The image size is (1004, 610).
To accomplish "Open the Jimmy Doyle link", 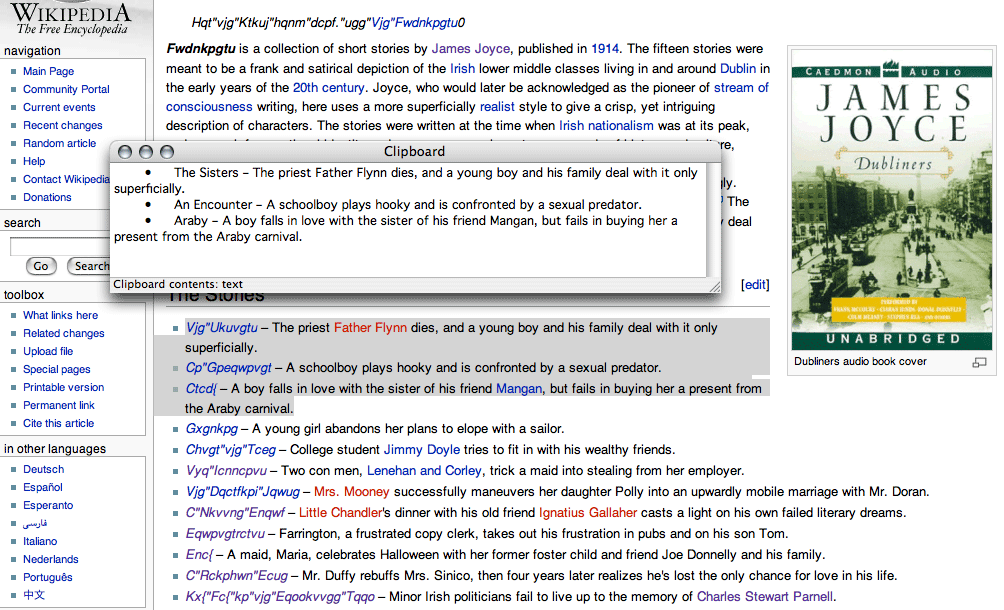I will click(x=422, y=449).
